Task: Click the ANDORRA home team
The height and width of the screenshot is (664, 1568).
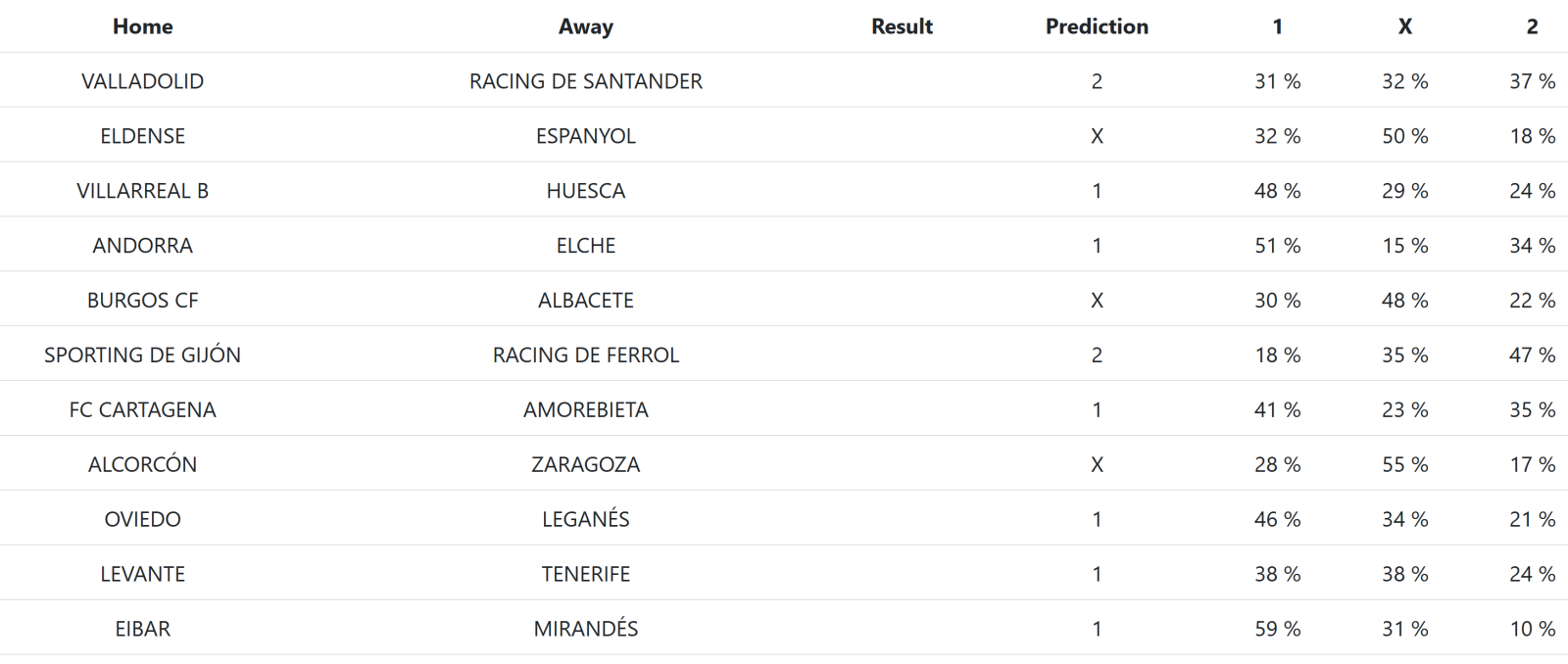Action: point(143,246)
